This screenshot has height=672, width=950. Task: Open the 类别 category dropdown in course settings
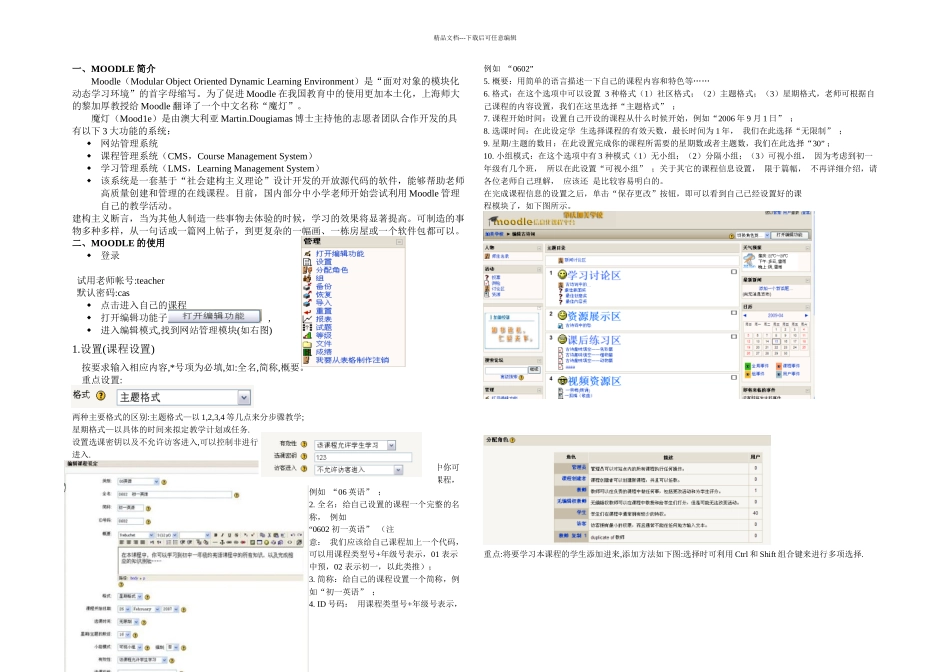point(138,481)
